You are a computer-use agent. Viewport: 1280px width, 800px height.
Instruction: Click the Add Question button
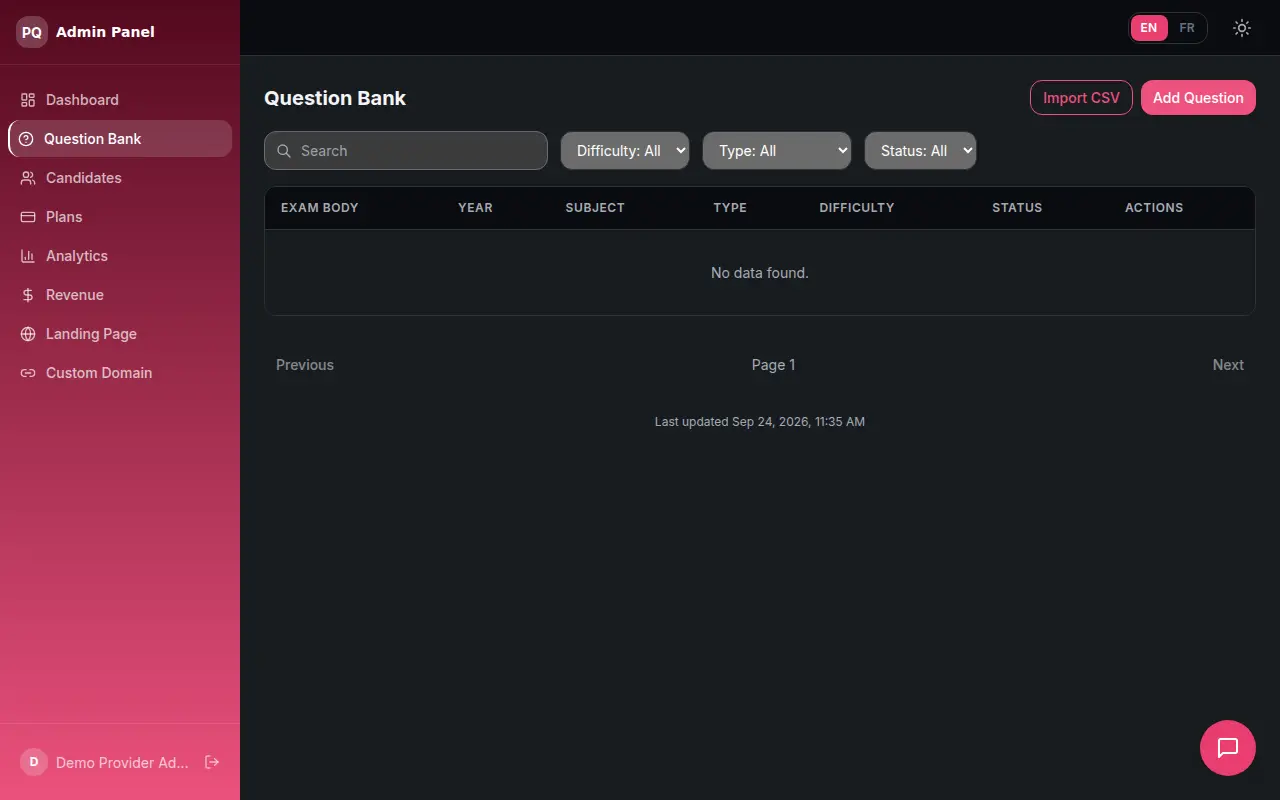(1198, 98)
